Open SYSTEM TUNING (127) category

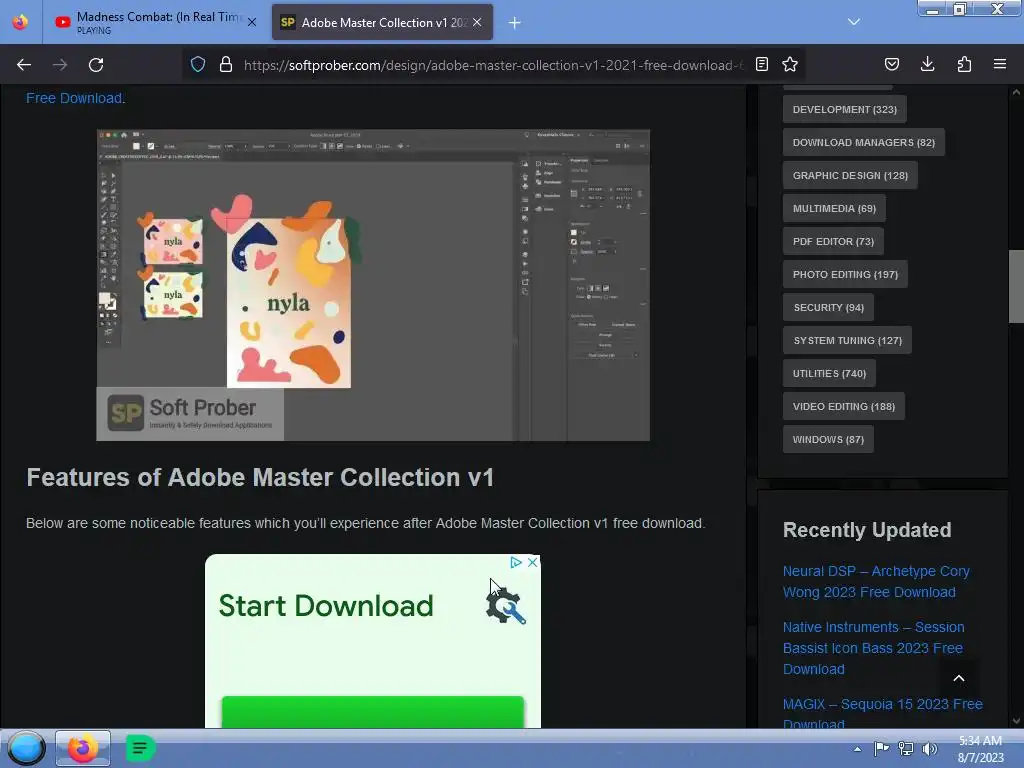[x=847, y=340]
